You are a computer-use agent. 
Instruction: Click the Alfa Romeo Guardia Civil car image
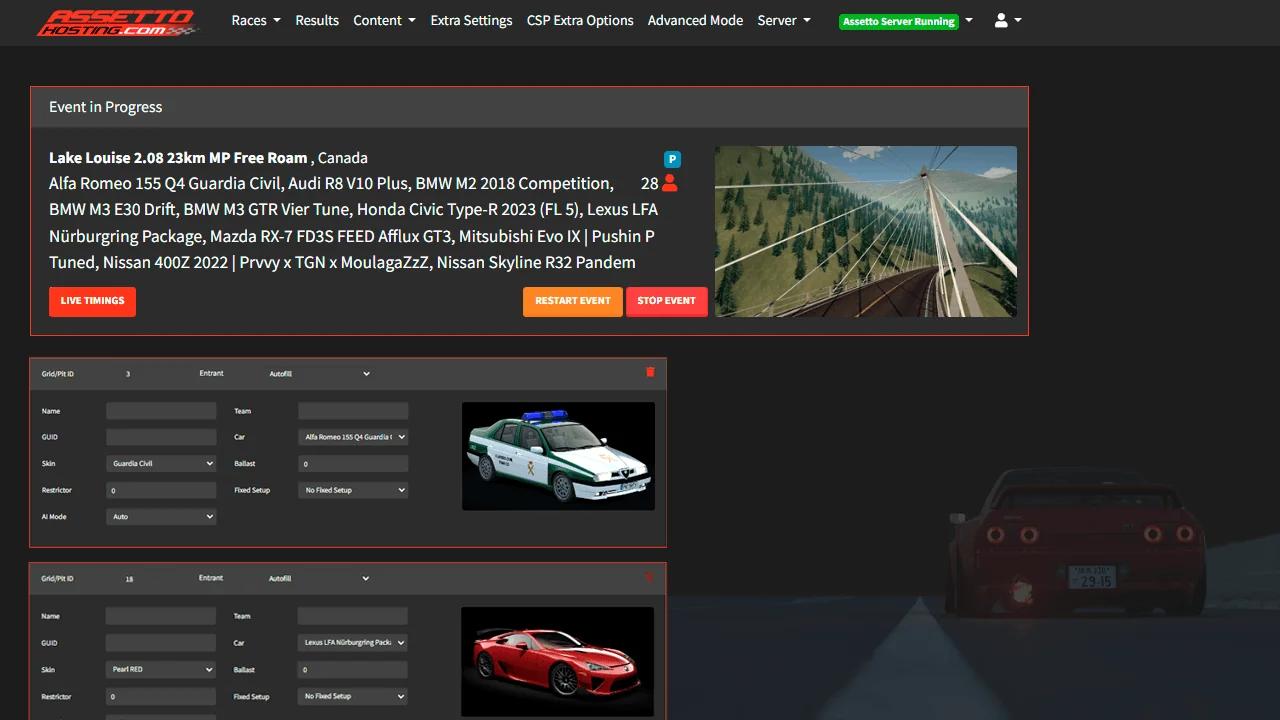[x=558, y=456]
